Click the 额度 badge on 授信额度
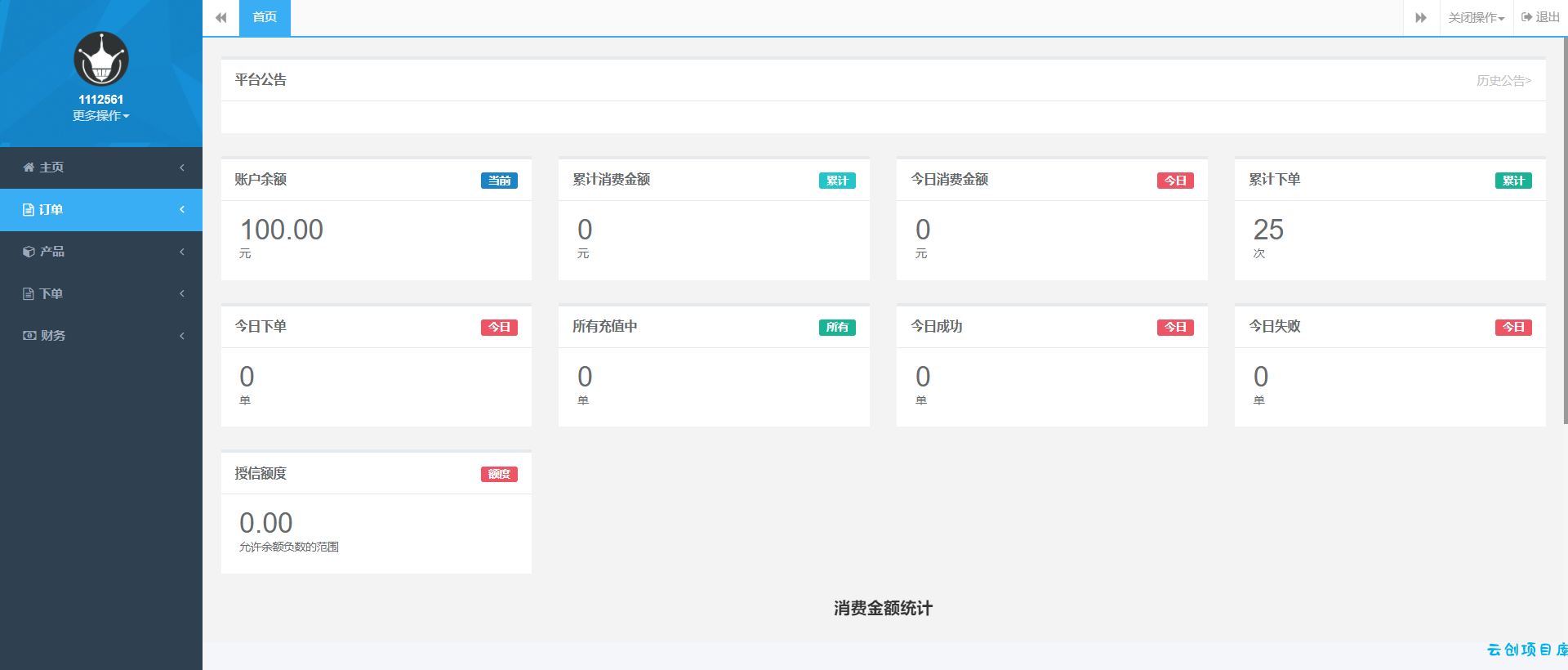 (x=499, y=474)
